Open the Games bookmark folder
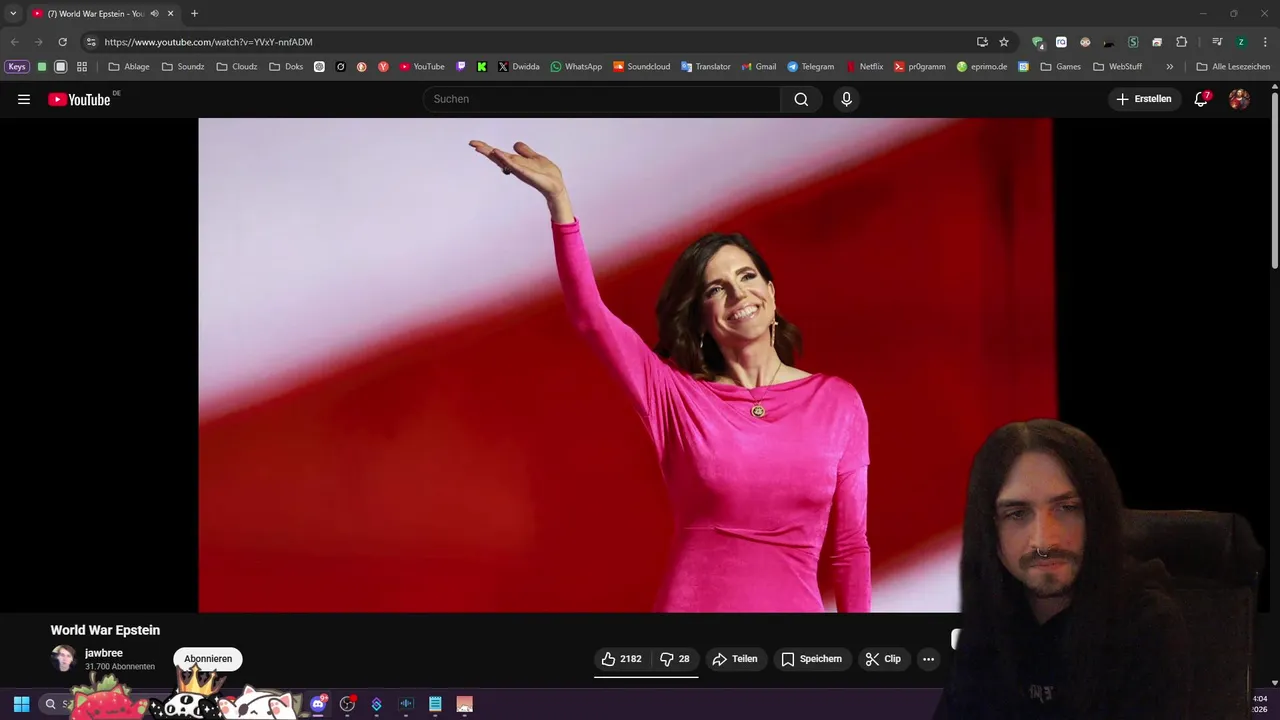1280x720 pixels. (x=1061, y=67)
